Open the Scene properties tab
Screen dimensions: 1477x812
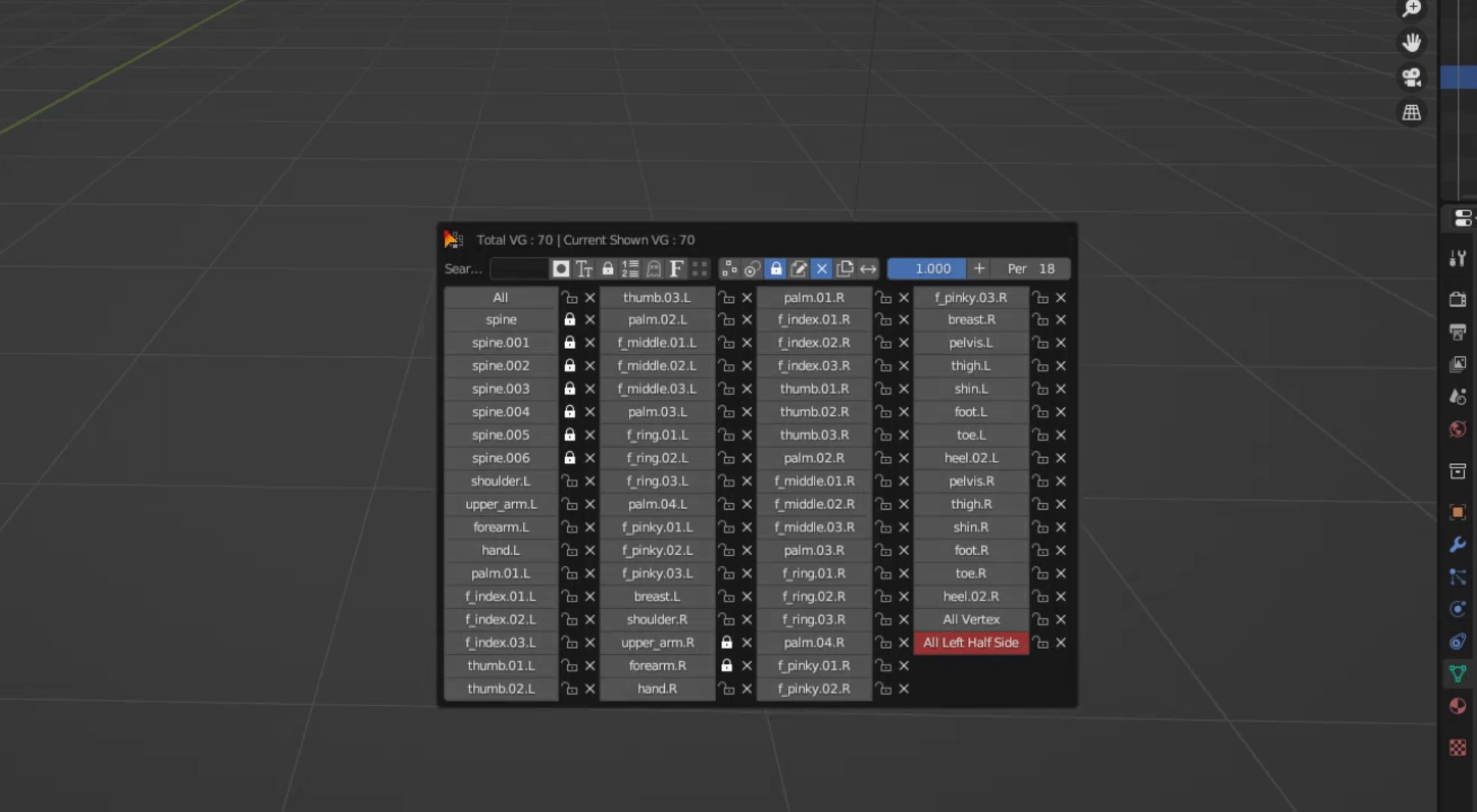(x=1457, y=397)
